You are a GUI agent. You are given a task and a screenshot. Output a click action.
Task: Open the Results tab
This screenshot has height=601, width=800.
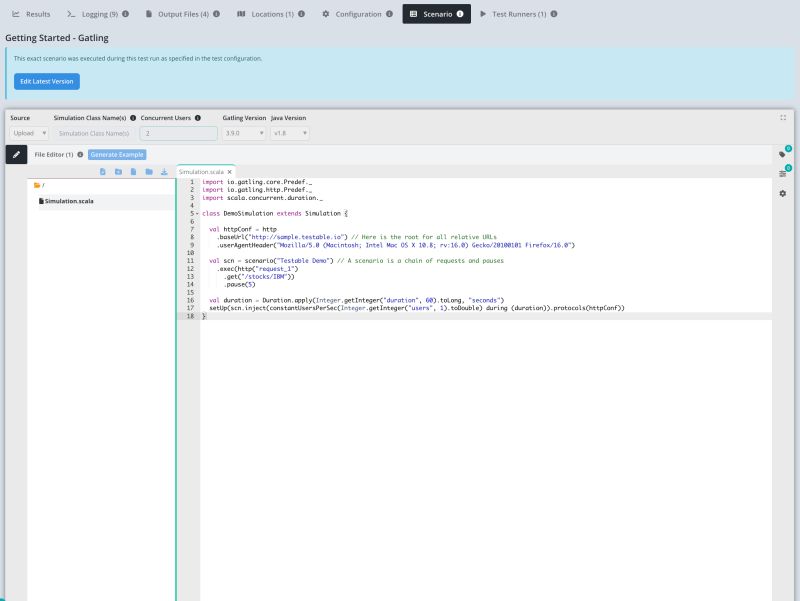point(31,14)
